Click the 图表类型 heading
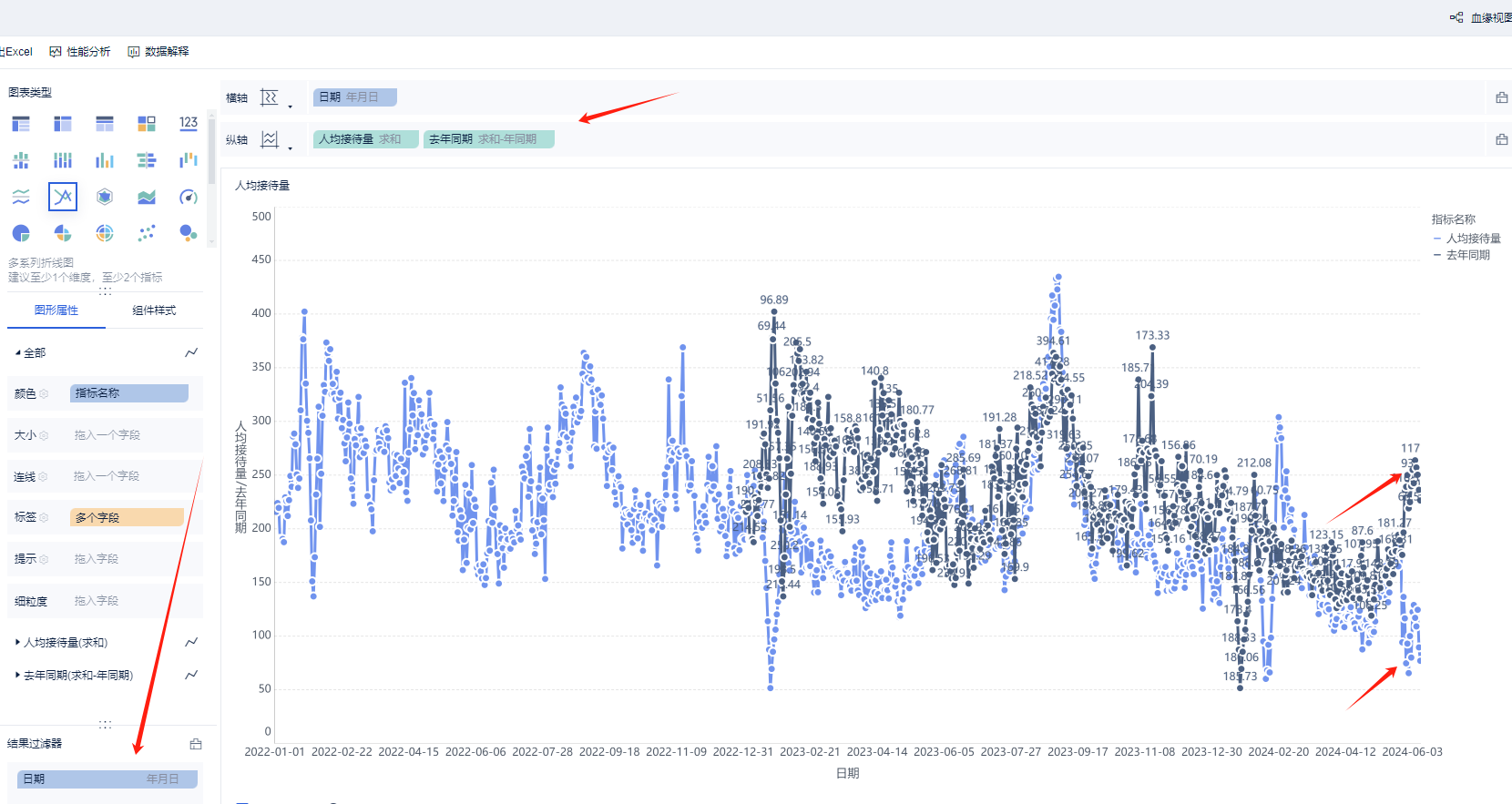This screenshot has height=804, width=1512. (x=30, y=93)
